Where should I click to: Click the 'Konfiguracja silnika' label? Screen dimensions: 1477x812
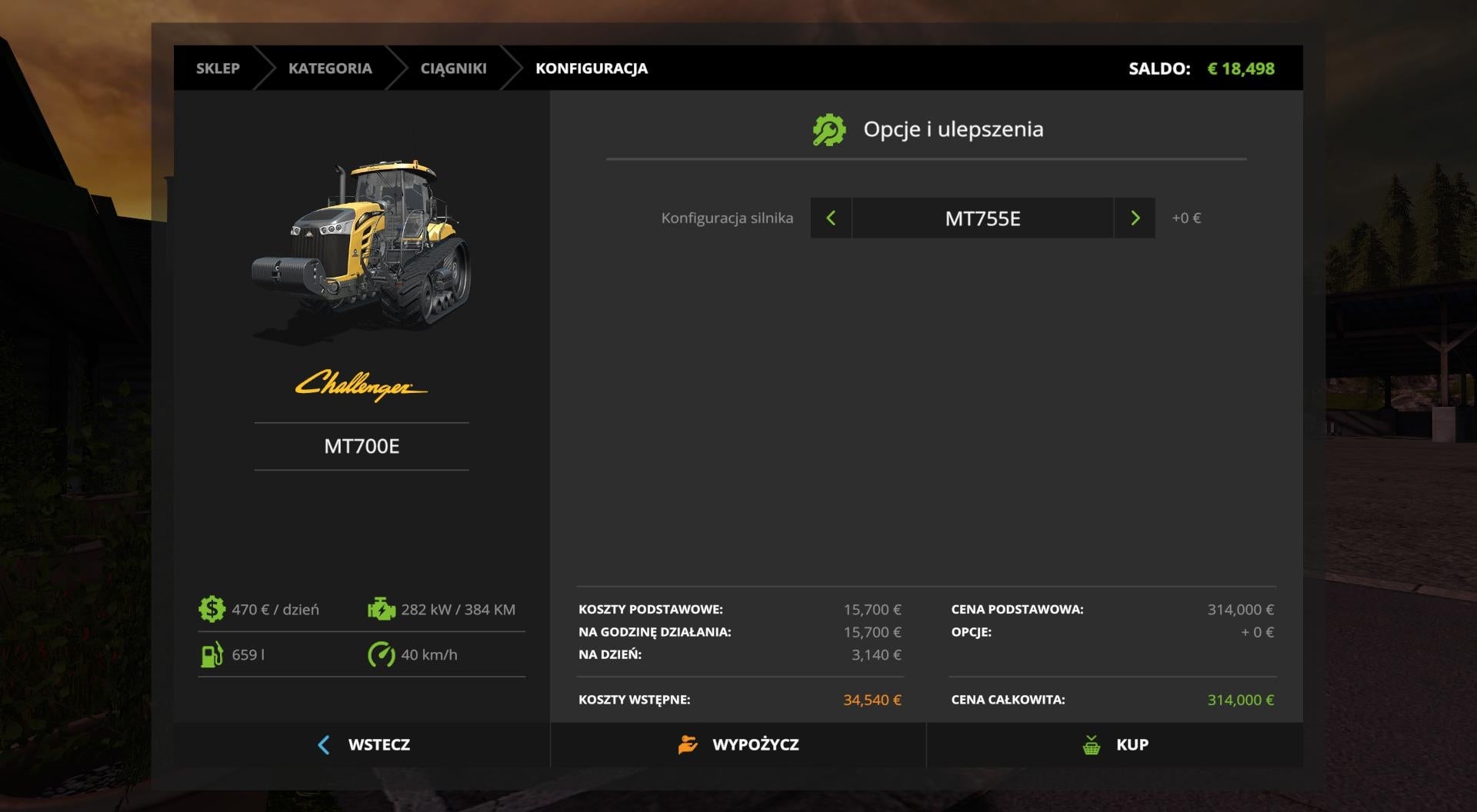pos(727,218)
